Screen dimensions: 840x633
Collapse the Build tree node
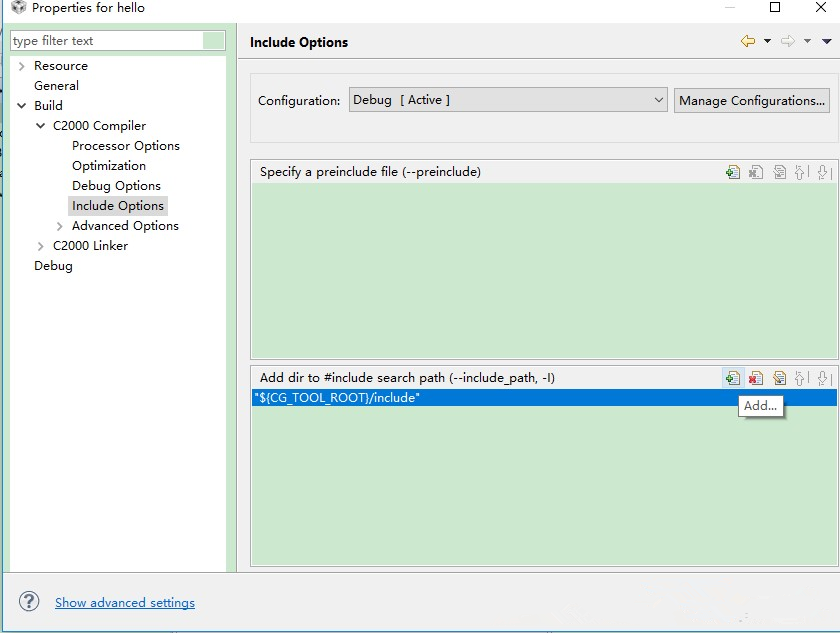tap(21, 106)
